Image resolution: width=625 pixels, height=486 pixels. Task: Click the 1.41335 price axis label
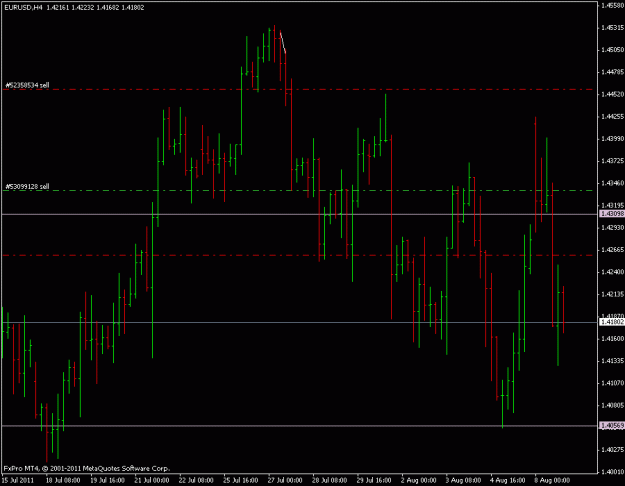[x=612, y=361]
